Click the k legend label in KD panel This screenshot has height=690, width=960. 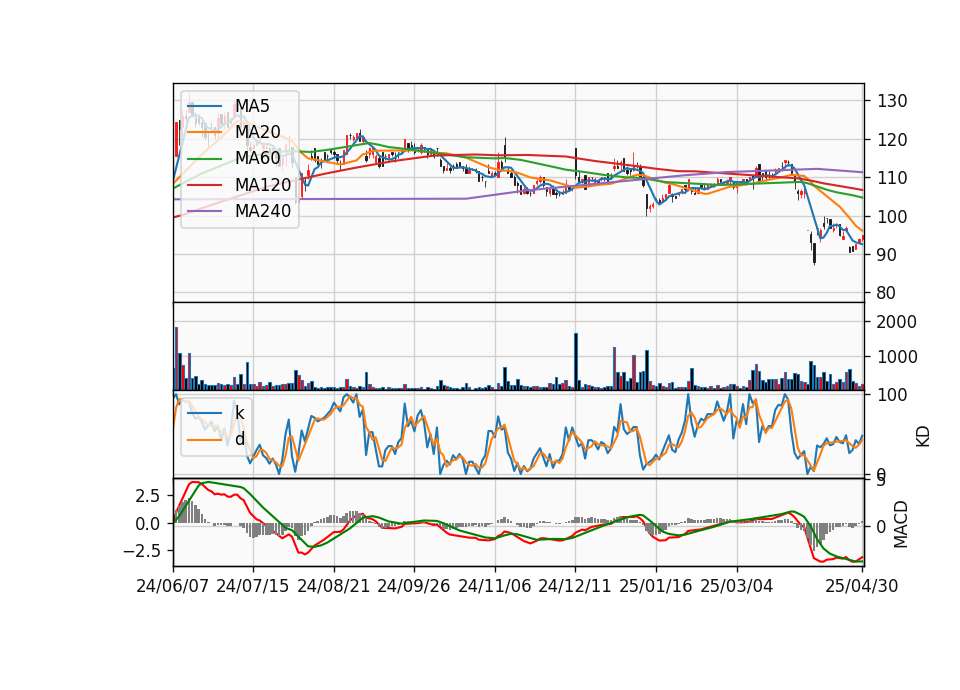pyautogui.click(x=239, y=413)
